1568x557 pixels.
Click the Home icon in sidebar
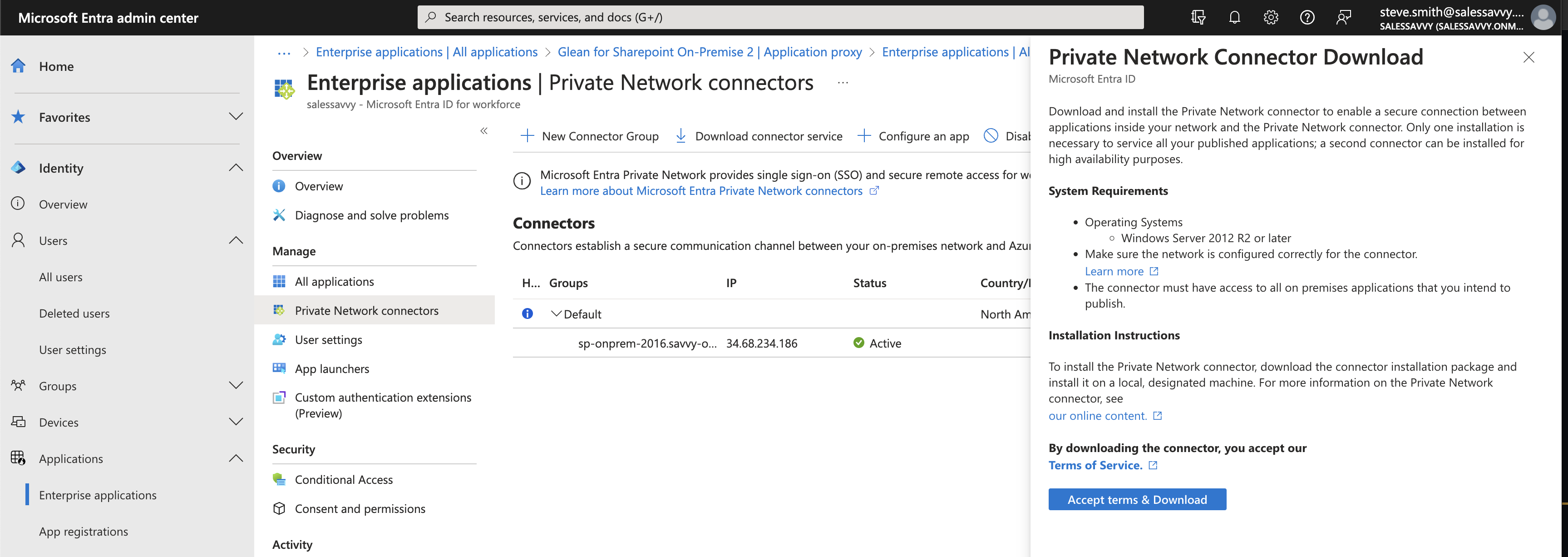pyautogui.click(x=18, y=66)
